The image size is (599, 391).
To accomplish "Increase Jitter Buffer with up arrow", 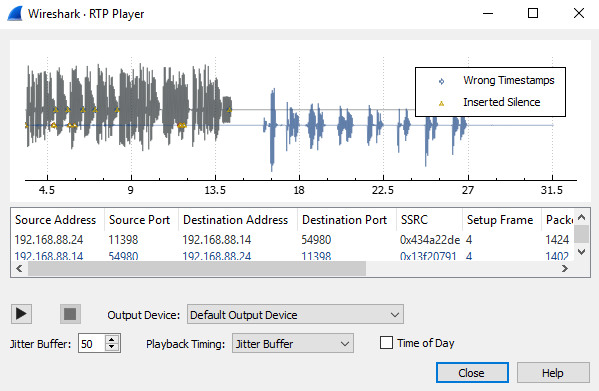I will 112,339.
